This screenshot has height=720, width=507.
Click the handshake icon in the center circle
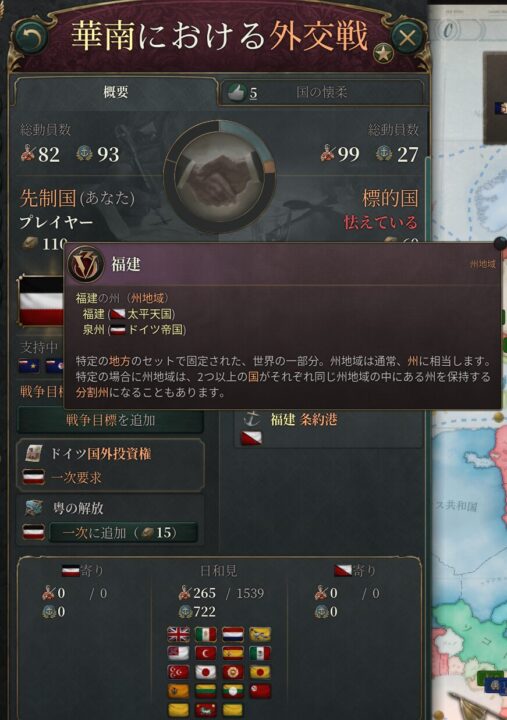point(219,177)
